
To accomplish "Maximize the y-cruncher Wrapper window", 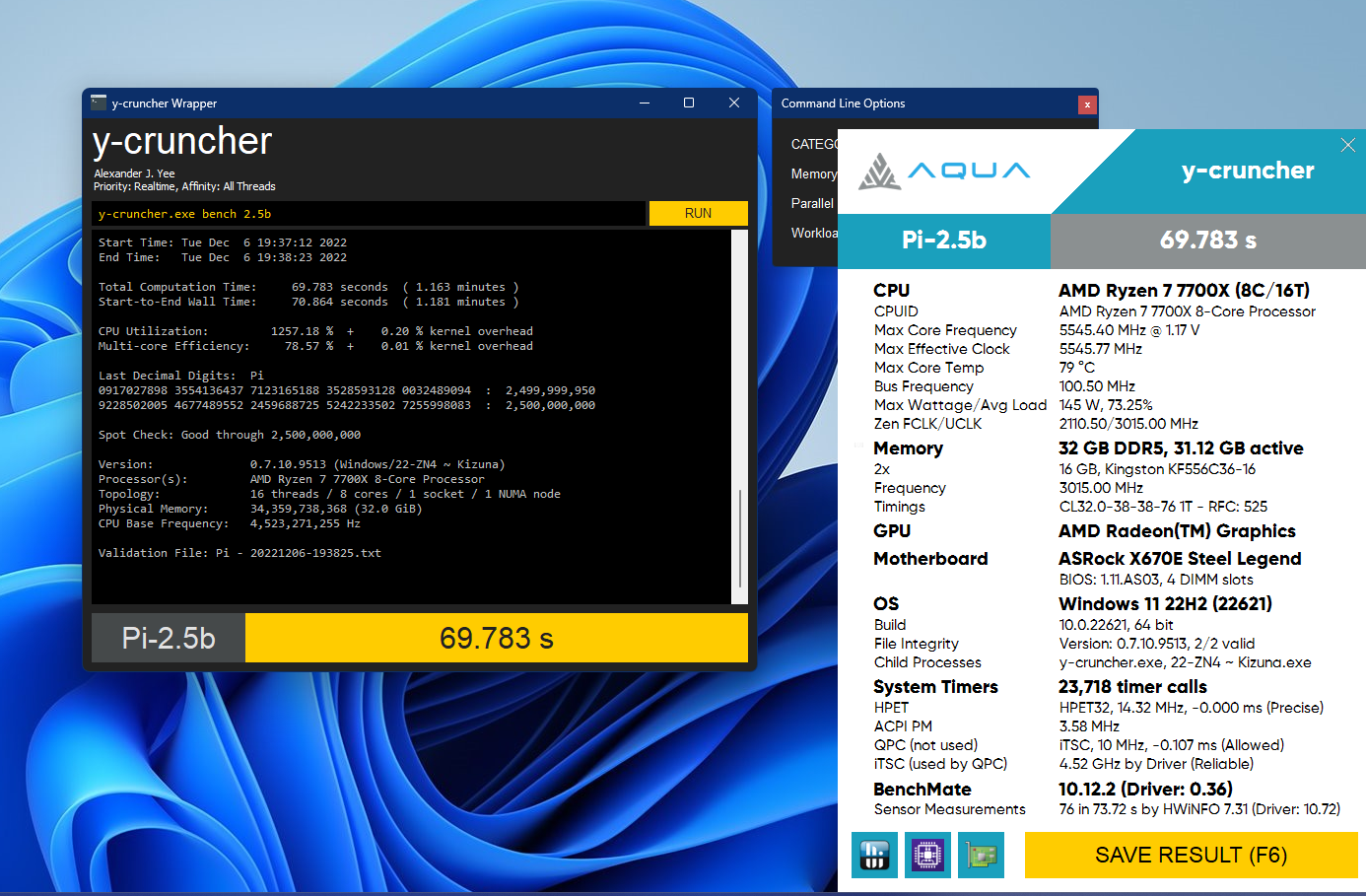I will [689, 103].
